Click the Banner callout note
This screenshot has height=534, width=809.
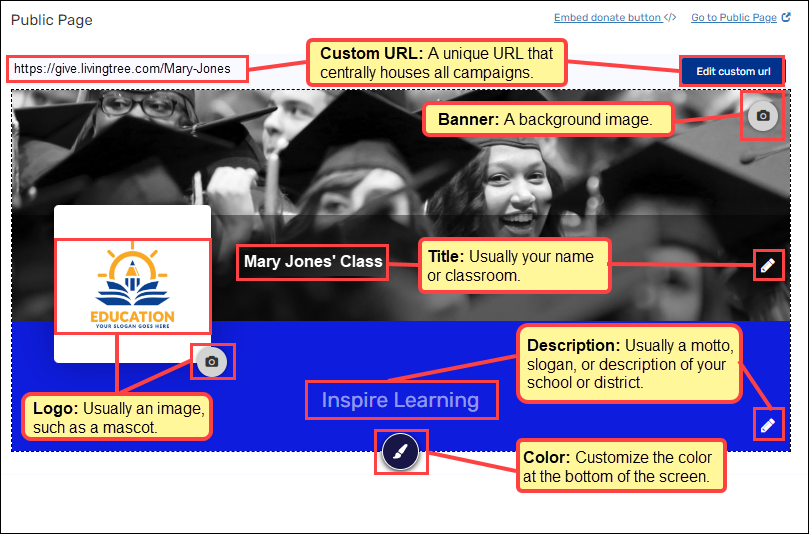coord(548,120)
